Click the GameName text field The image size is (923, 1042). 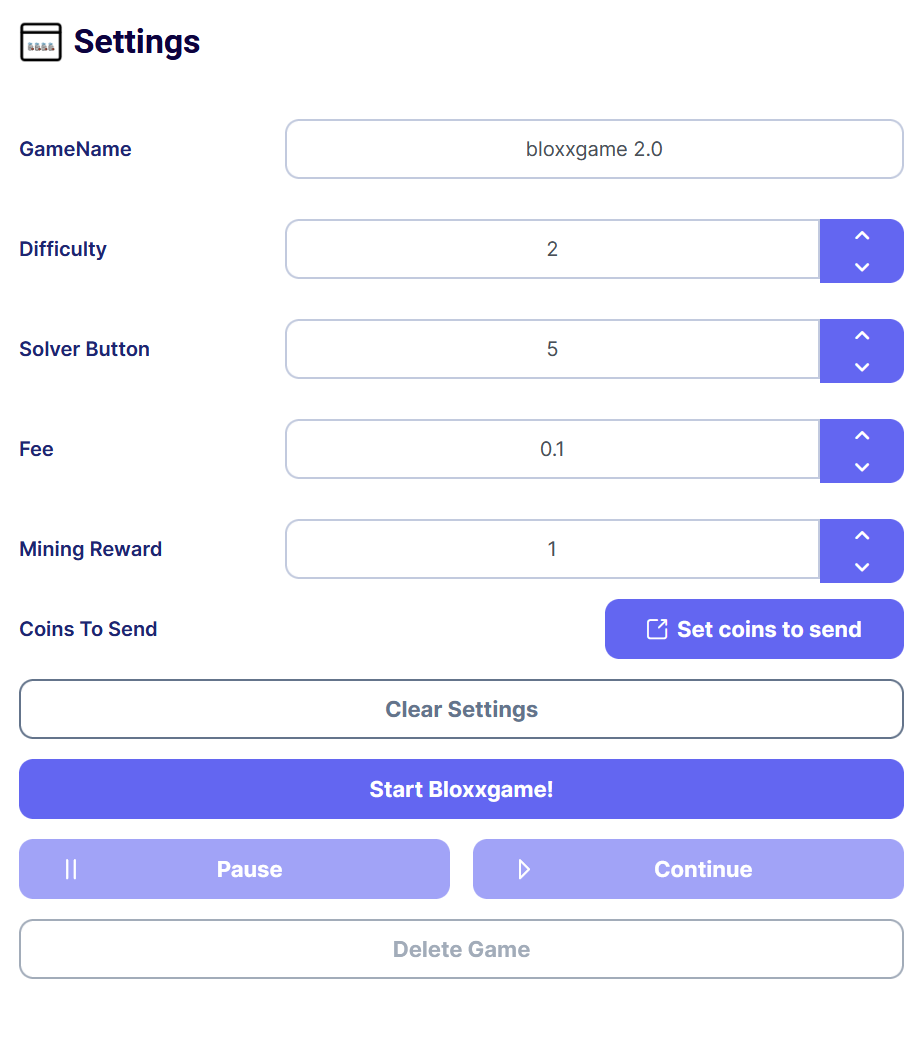[594, 149]
